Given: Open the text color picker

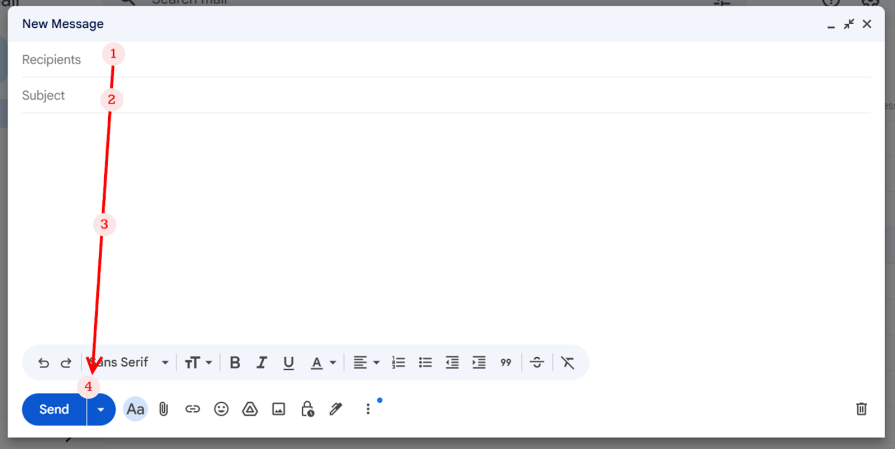Looking at the screenshot, I should tap(323, 362).
